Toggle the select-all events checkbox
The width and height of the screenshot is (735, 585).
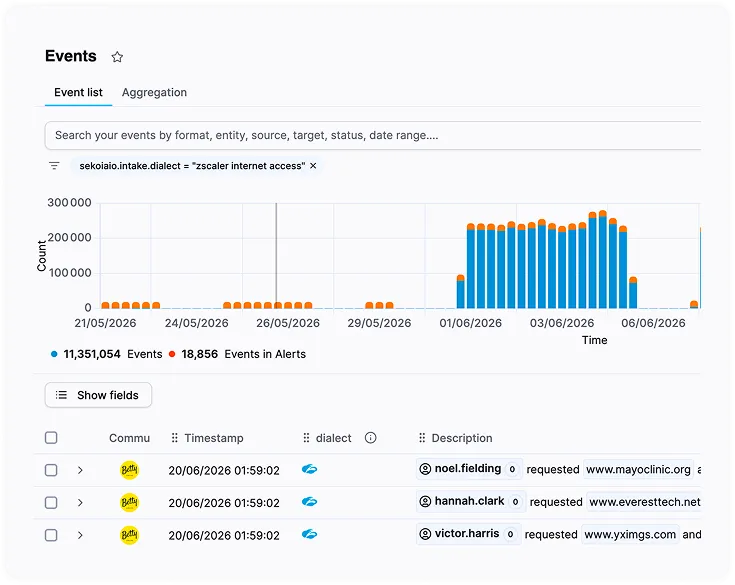point(51,438)
